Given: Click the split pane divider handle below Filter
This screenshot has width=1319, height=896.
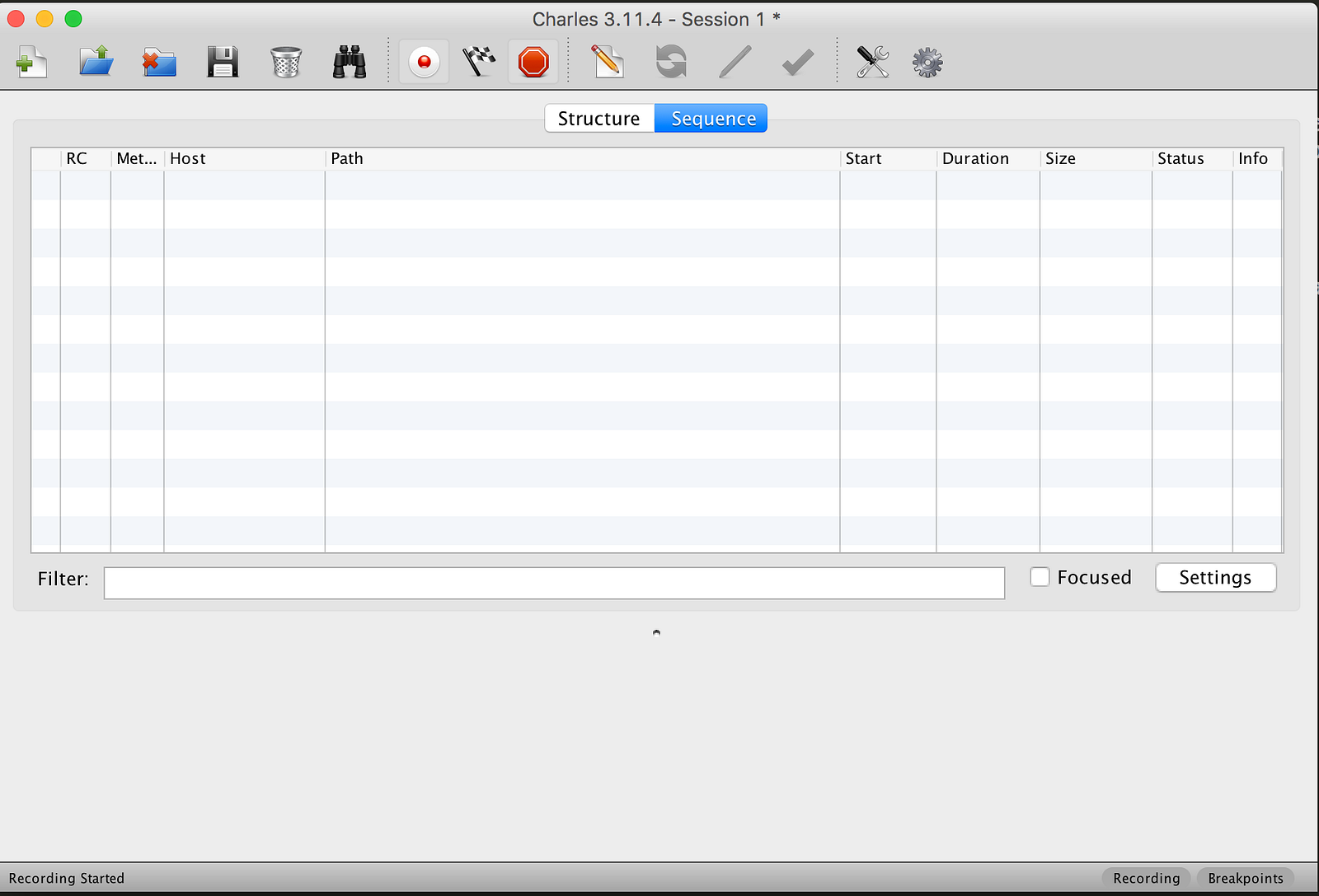Looking at the screenshot, I should point(656,633).
